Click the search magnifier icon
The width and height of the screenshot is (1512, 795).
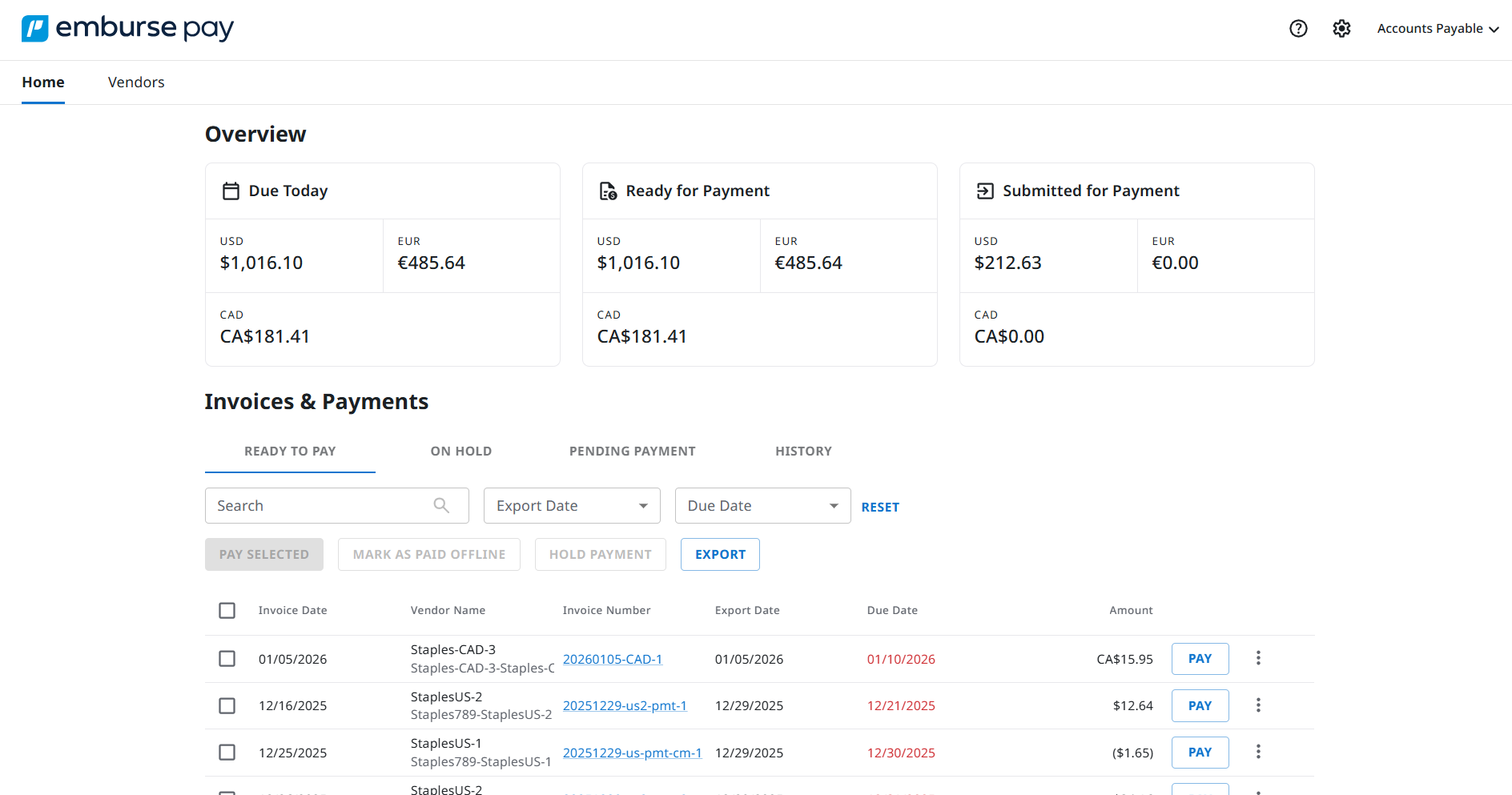pos(441,505)
